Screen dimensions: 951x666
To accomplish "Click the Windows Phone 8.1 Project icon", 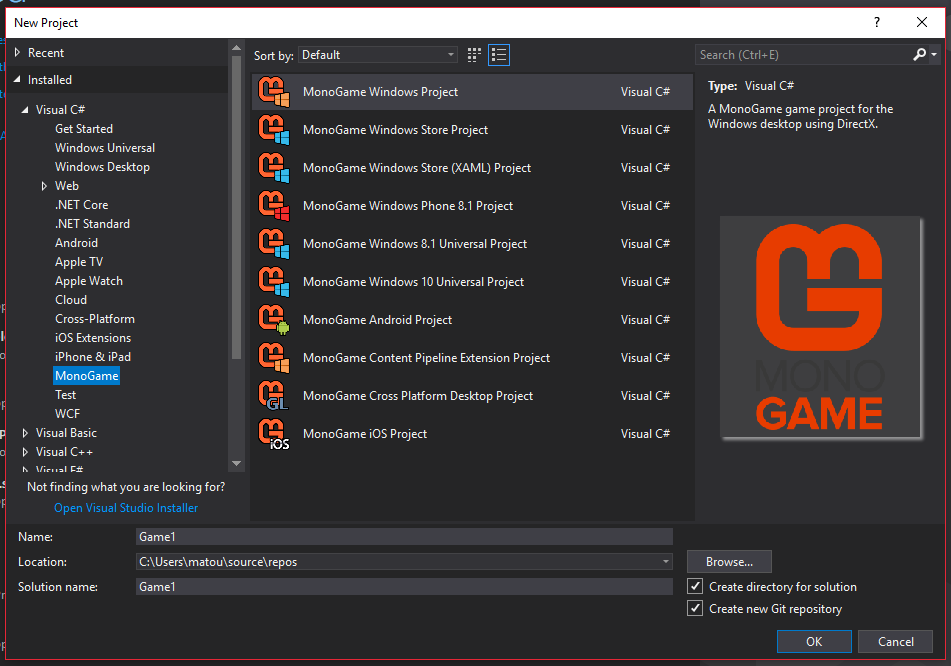I will [x=273, y=206].
